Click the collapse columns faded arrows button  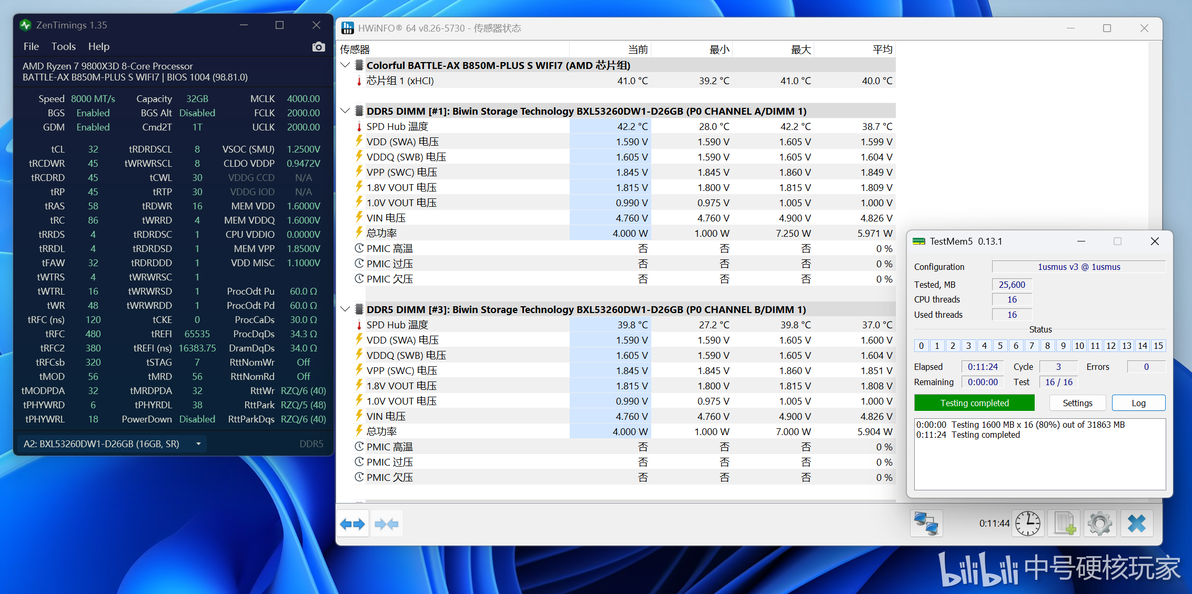coord(386,524)
